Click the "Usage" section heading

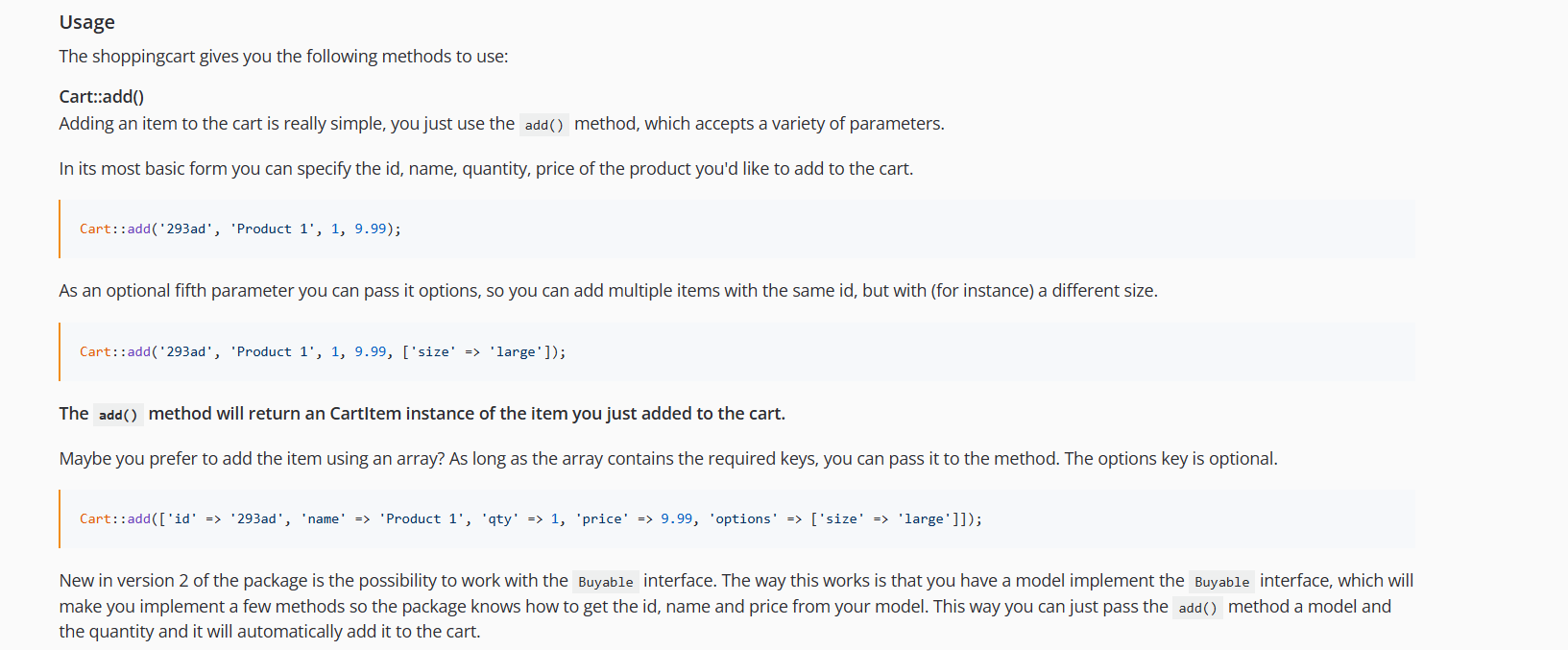coord(86,22)
